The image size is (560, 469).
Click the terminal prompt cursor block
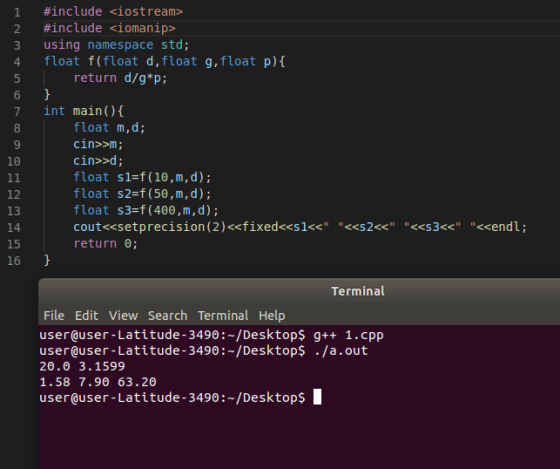pos(317,397)
